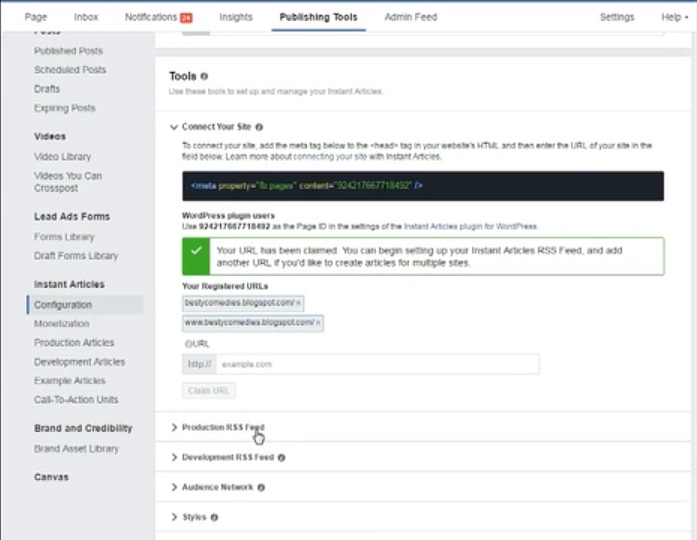This screenshot has height=540, width=697.
Task: Go to Drafts in the sidebar
Action: coord(47,89)
